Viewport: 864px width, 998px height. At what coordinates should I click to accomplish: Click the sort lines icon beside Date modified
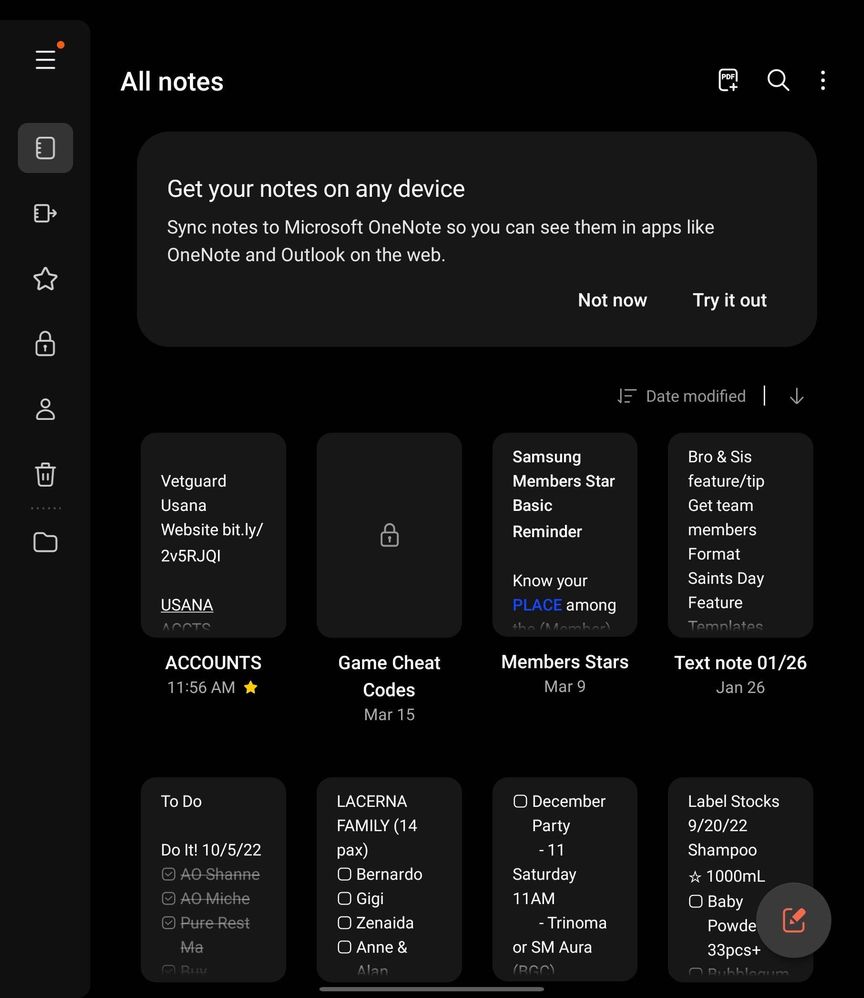pyautogui.click(x=627, y=397)
